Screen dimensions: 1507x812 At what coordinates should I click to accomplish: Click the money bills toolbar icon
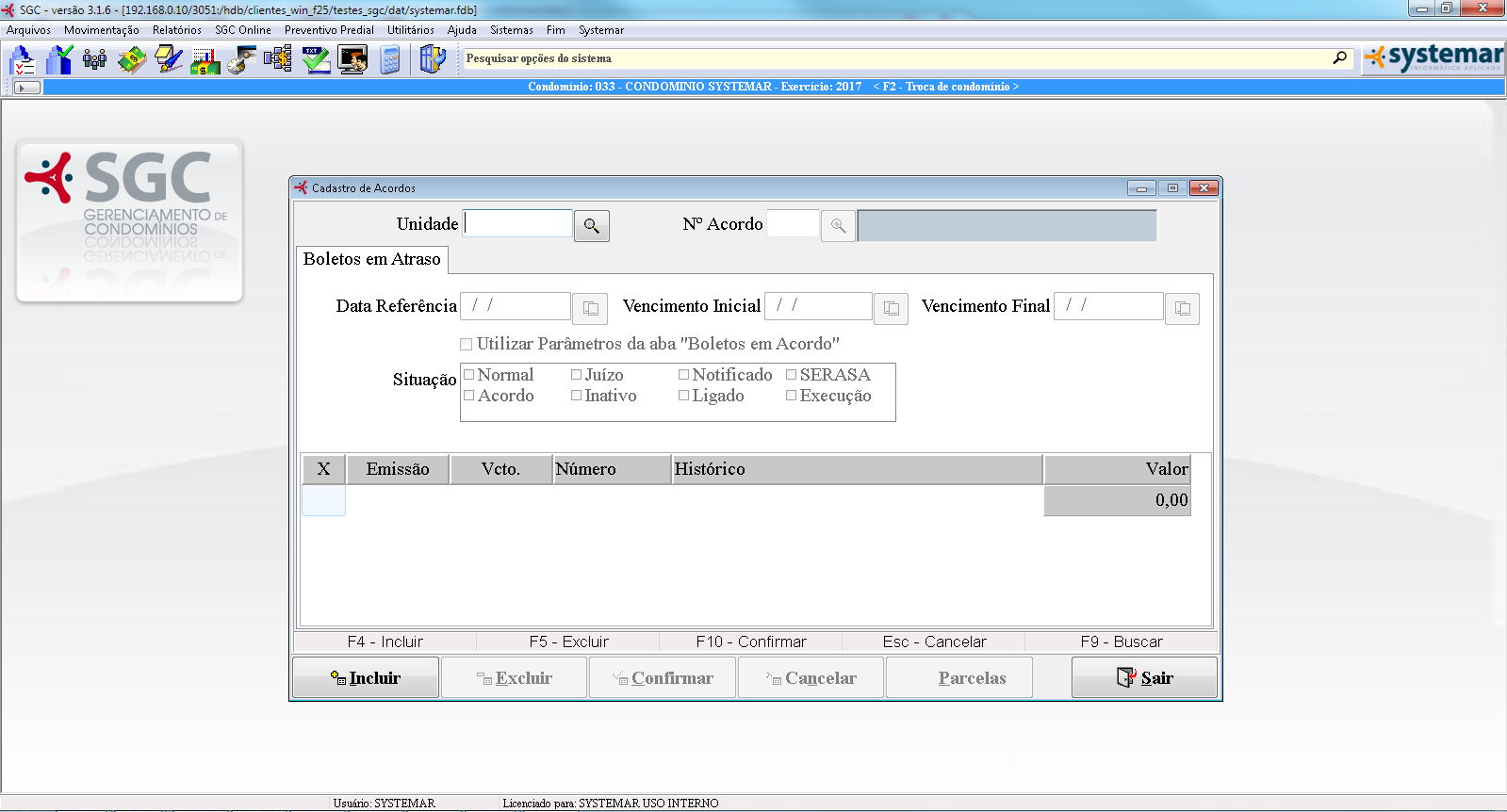point(132,60)
